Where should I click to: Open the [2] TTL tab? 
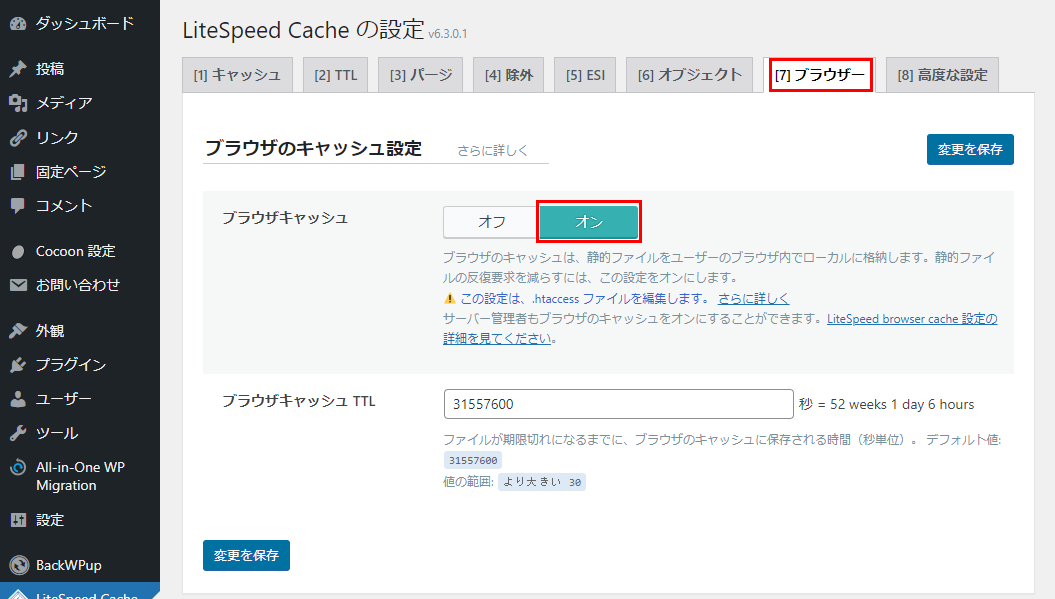tap(335, 75)
